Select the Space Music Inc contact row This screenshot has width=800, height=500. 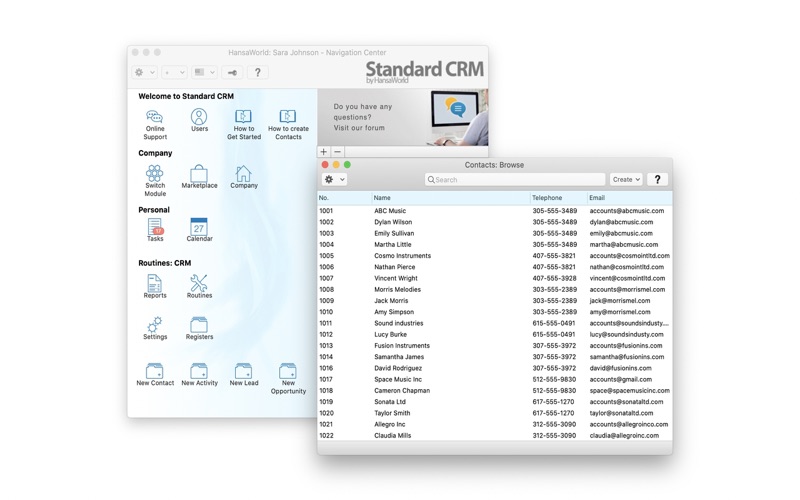[494, 379]
